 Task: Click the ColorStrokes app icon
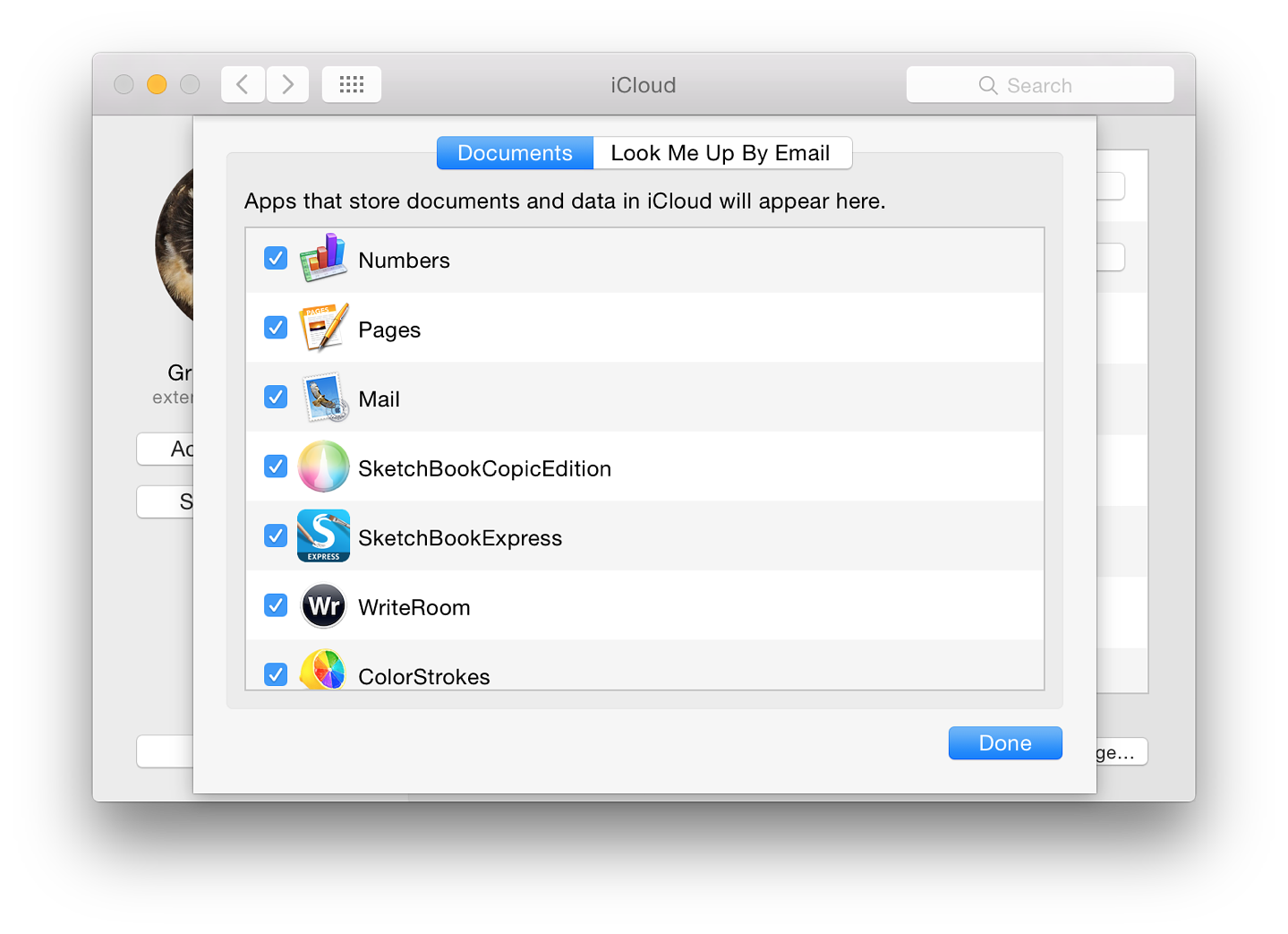click(323, 670)
